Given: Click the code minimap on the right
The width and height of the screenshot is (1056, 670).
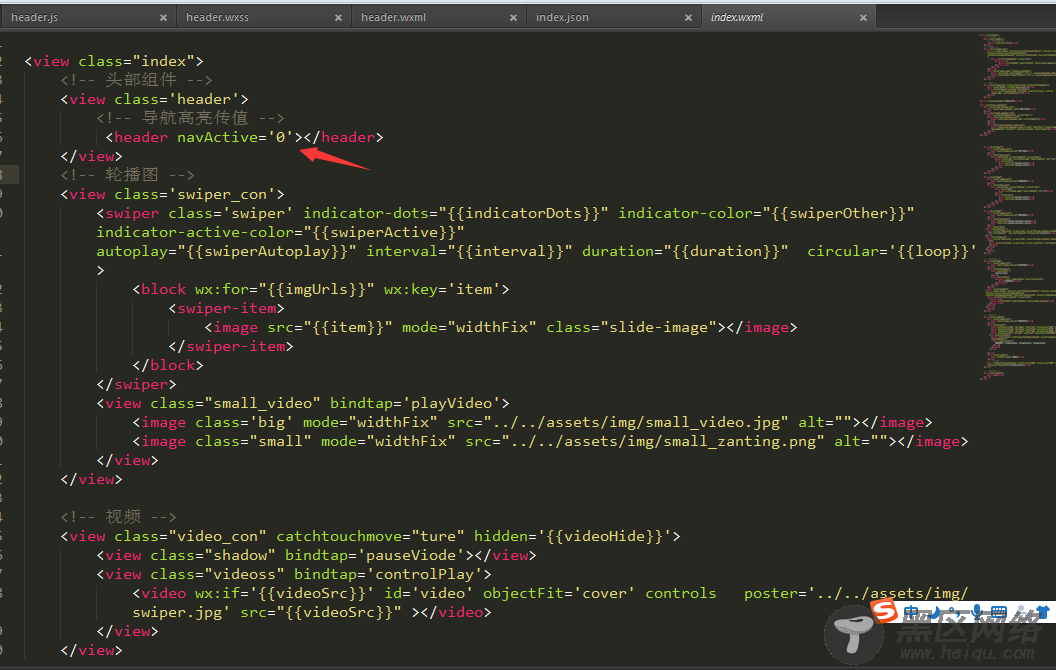Looking at the screenshot, I should 1017,205.
